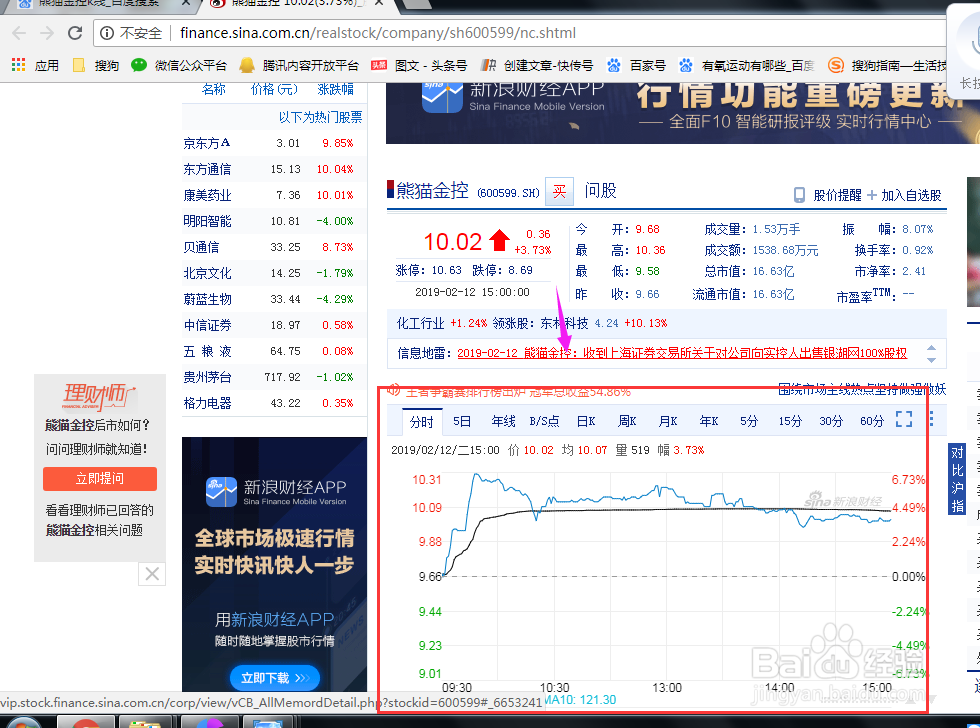Open 明阳智能 in hot stocks list
Viewport: 980px width, 728px height.
207,221
